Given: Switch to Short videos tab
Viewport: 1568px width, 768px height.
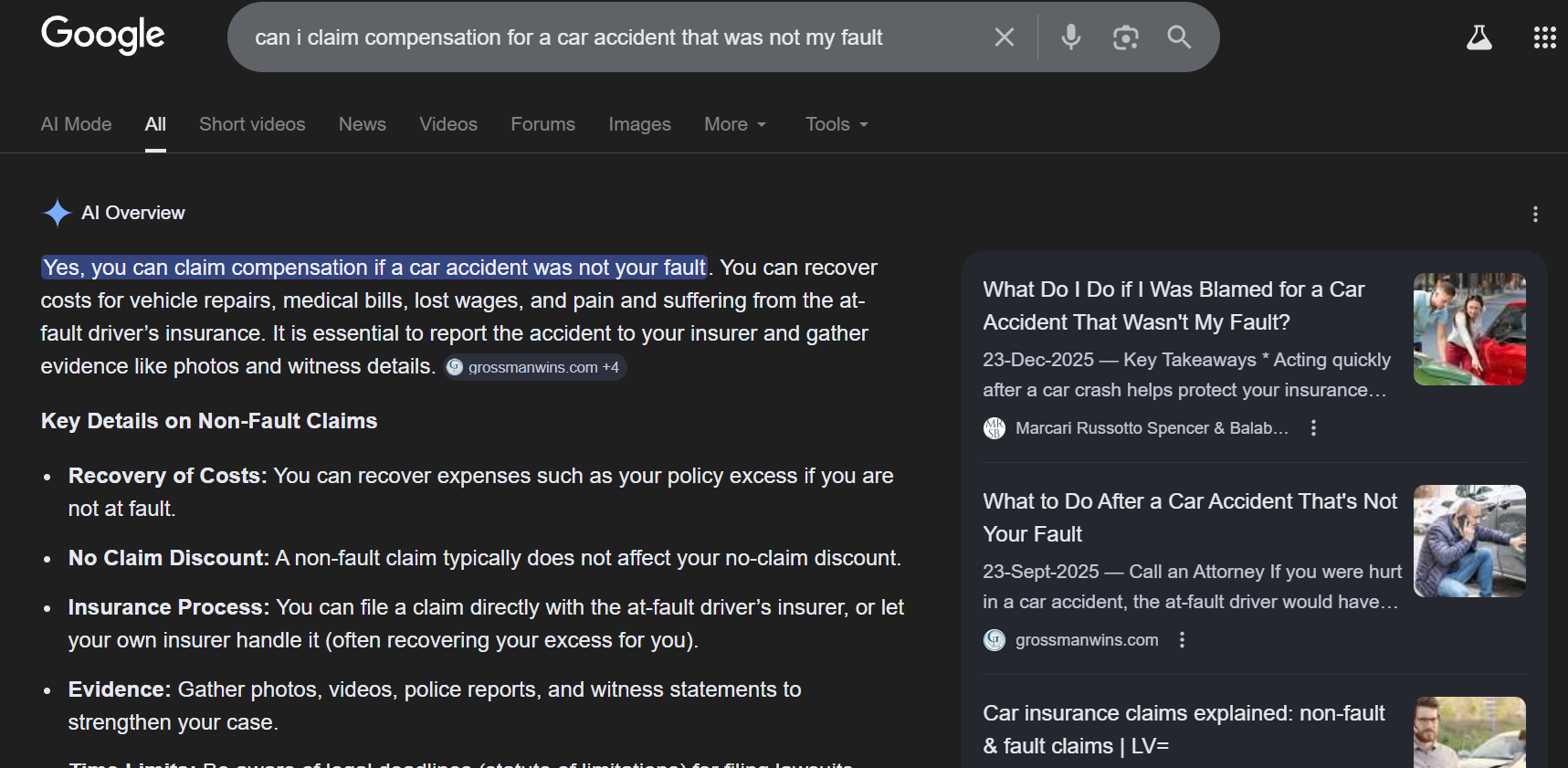Looking at the screenshot, I should (252, 124).
